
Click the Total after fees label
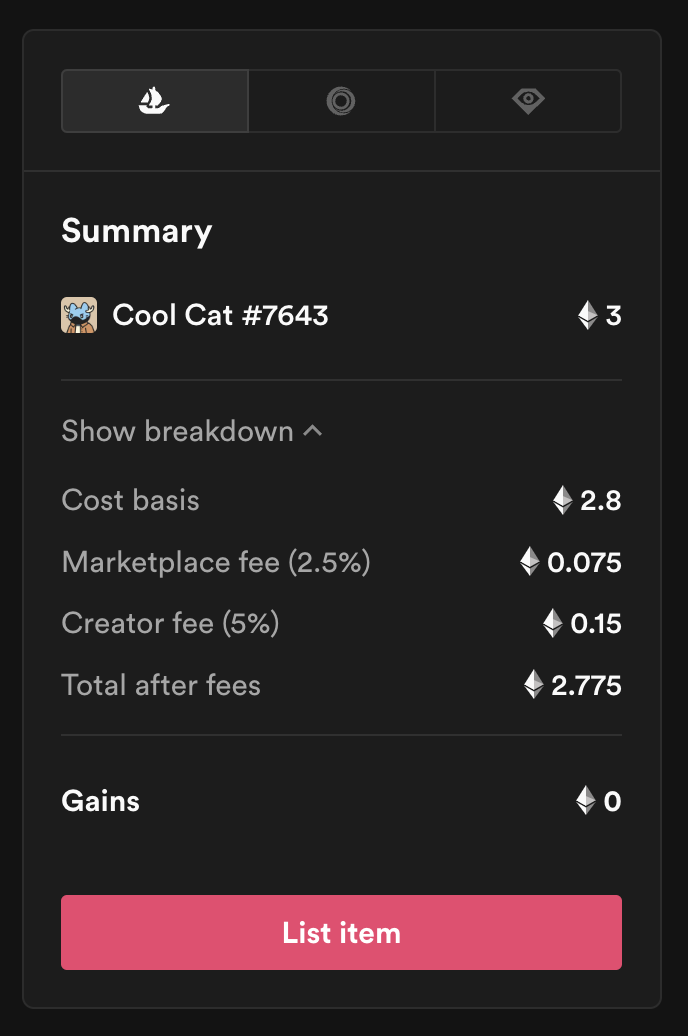coord(161,685)
